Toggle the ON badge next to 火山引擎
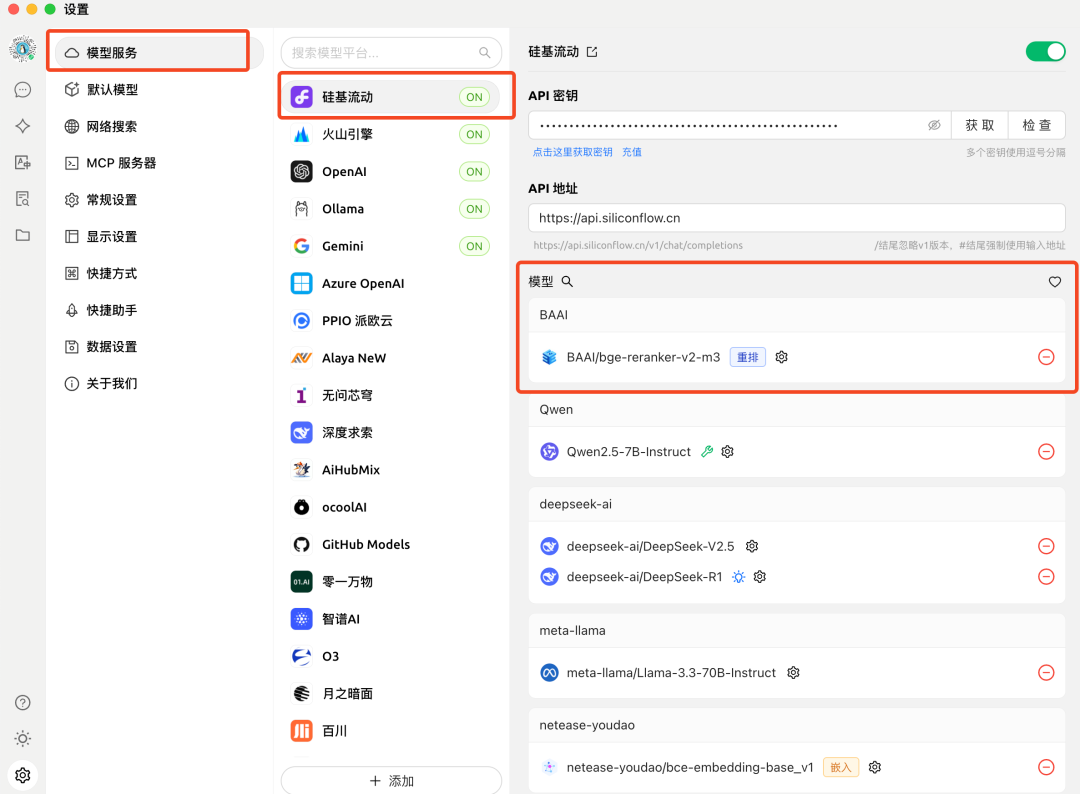The width and height of the screenshot is (1080, 794). click(x=474, y=134)
